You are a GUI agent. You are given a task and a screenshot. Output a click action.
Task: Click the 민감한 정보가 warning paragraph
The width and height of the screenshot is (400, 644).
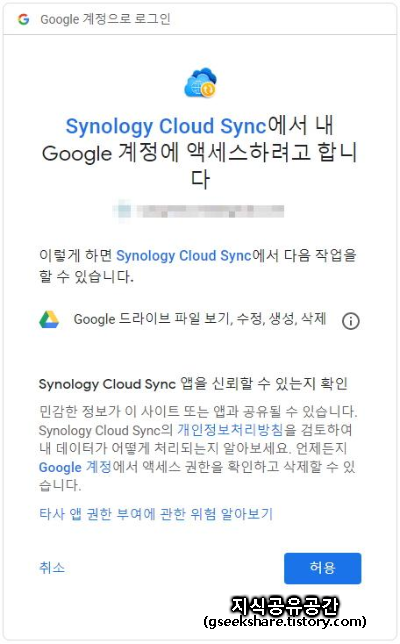pos(198,448)
